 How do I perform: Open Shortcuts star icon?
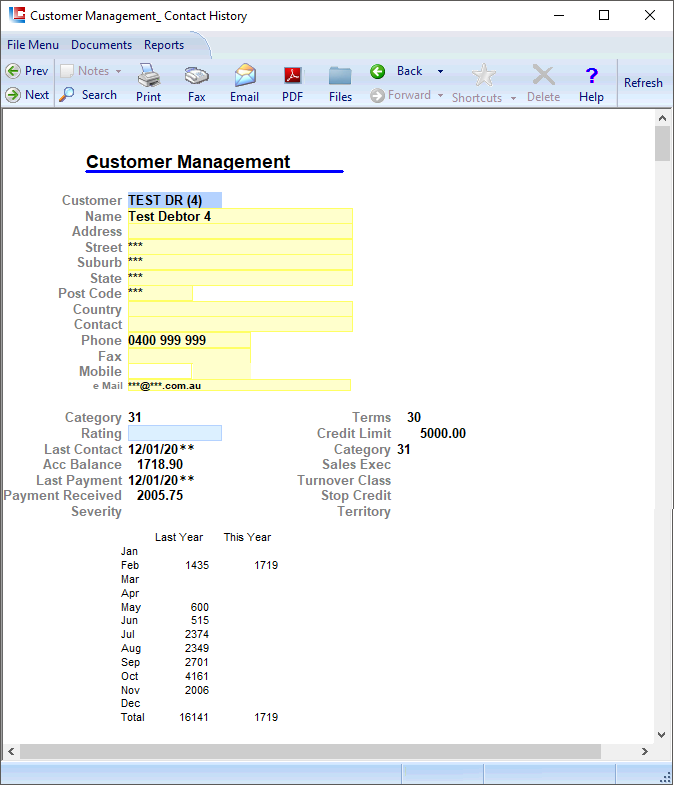click(484, 76)
